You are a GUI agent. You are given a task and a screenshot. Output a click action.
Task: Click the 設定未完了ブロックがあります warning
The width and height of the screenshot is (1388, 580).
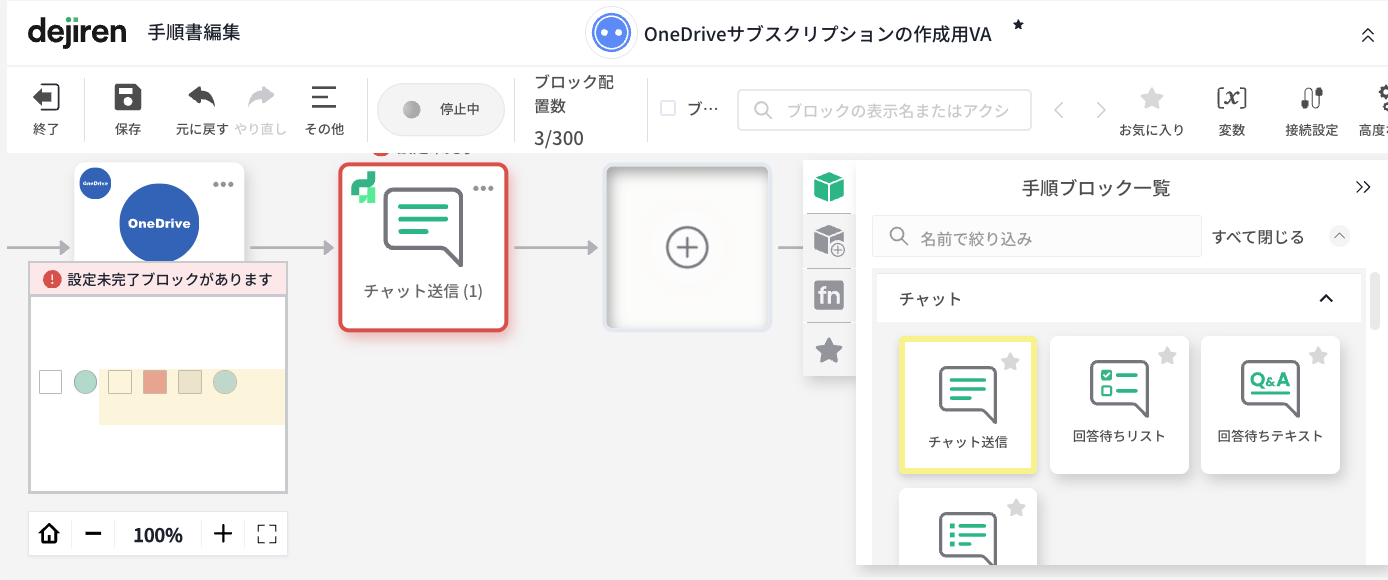point(158,279)
